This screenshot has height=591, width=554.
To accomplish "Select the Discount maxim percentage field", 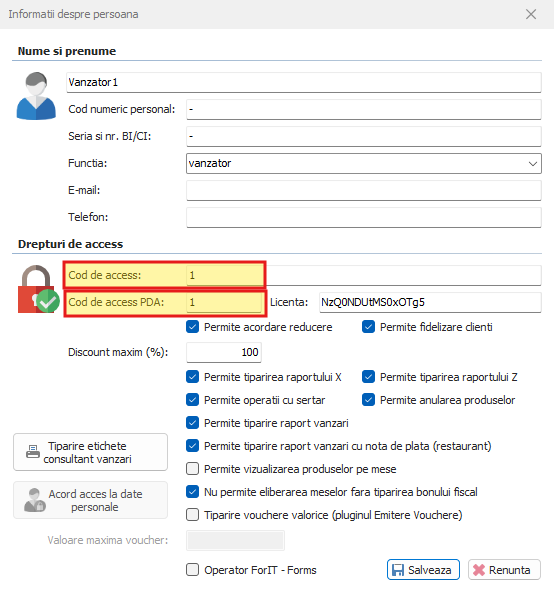I will 224,352.
